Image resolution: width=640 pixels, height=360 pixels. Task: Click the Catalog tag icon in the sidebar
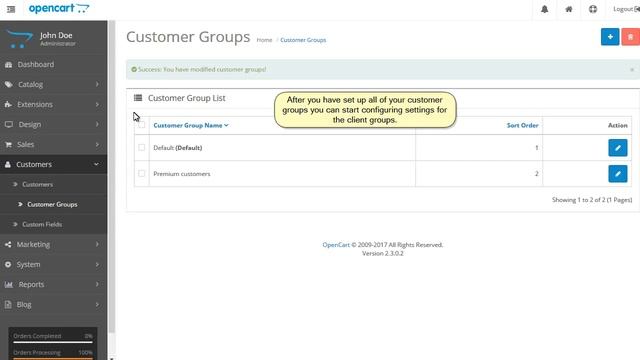point(9,84)
